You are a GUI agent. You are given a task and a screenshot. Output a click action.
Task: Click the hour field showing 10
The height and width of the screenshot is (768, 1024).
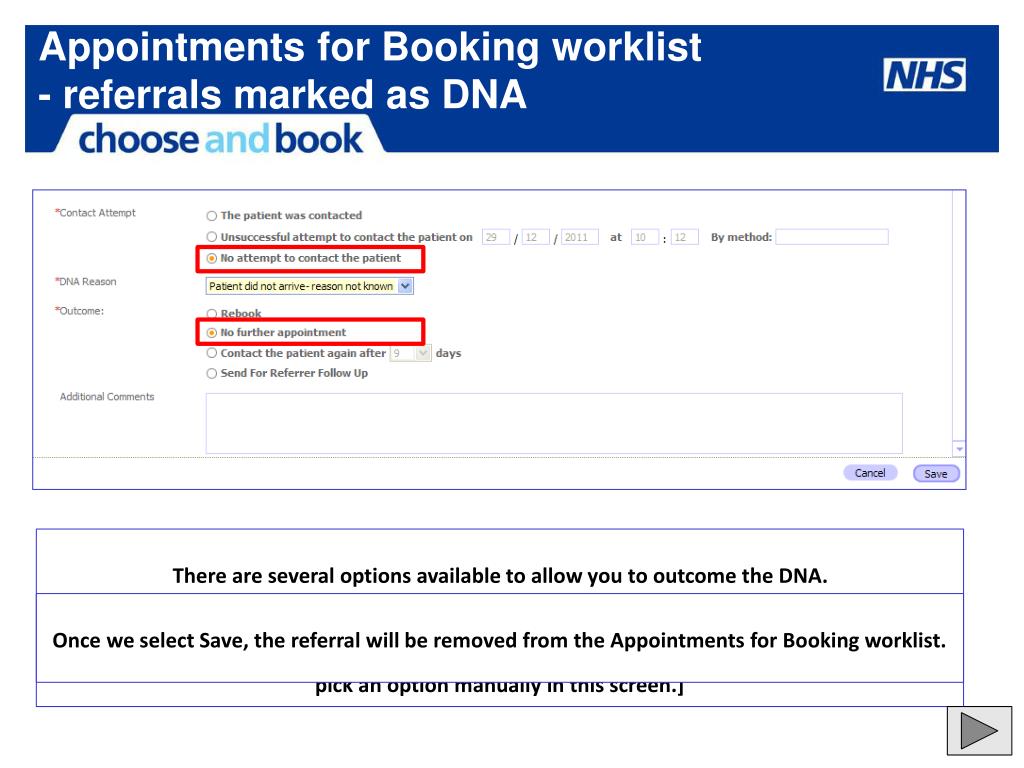tap(645, 237)
